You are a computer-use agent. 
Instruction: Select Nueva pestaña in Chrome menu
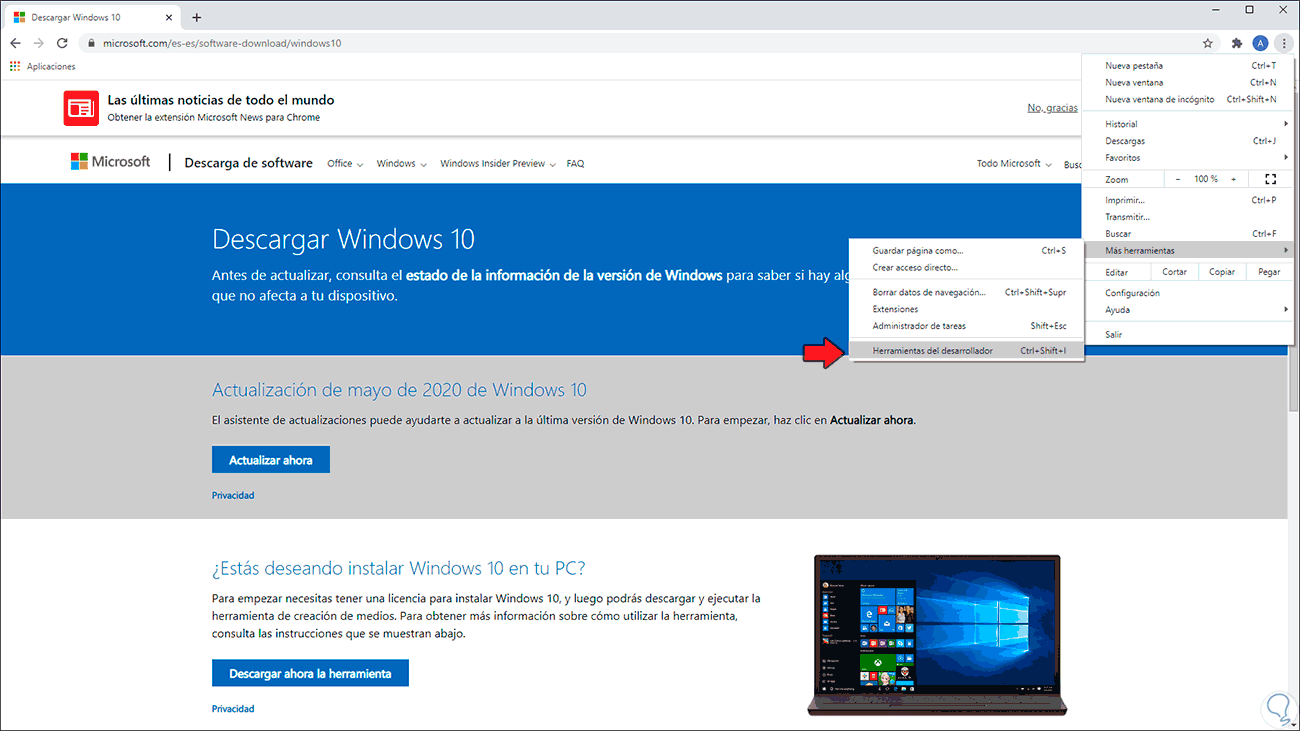pos(1188,66)
